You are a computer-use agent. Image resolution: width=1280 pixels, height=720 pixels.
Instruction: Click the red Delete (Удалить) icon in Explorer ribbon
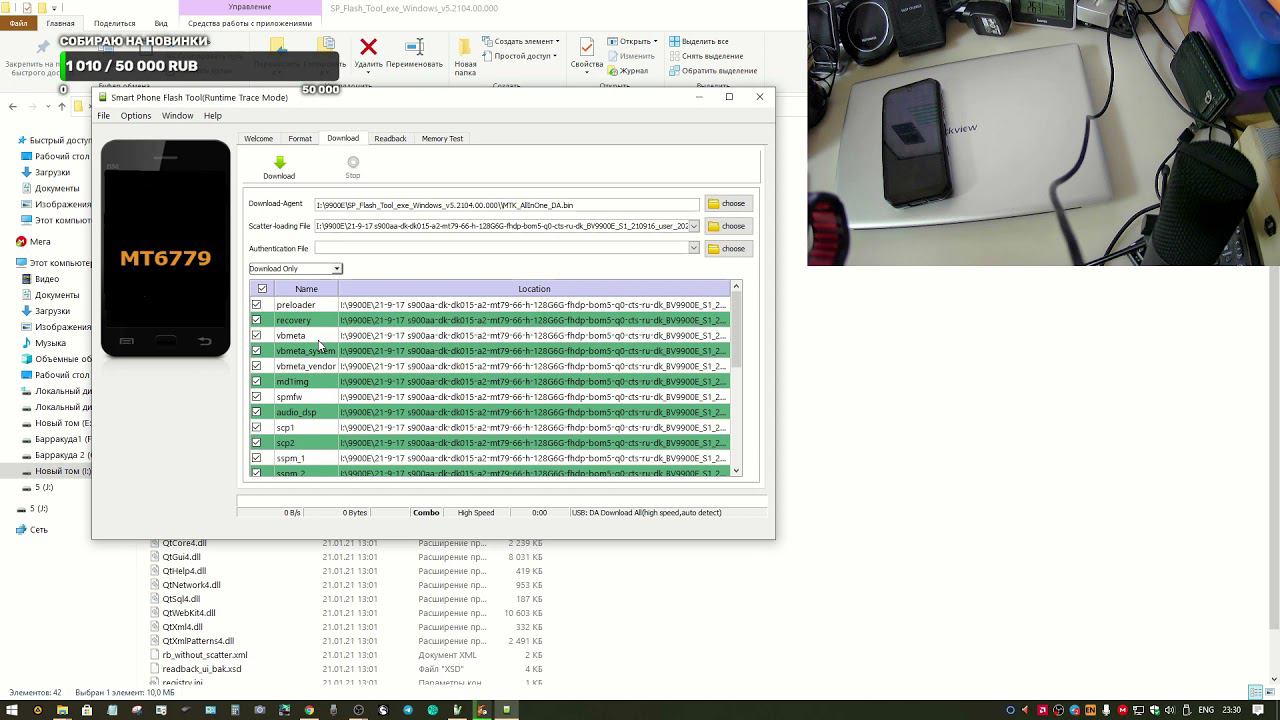(369, 47)
